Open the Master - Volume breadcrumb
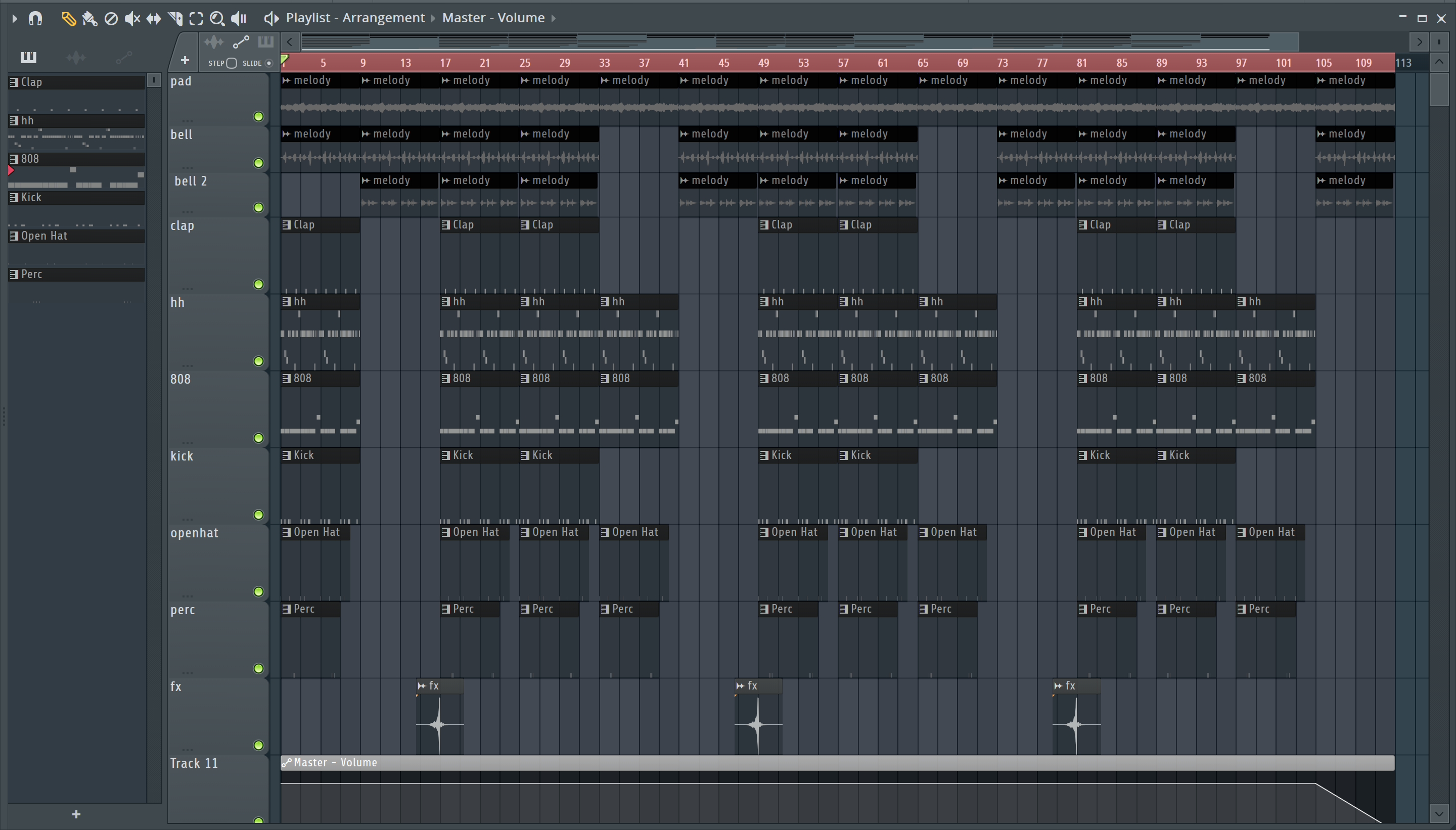This screenshot has width=1456, height=830. [493, 18]
